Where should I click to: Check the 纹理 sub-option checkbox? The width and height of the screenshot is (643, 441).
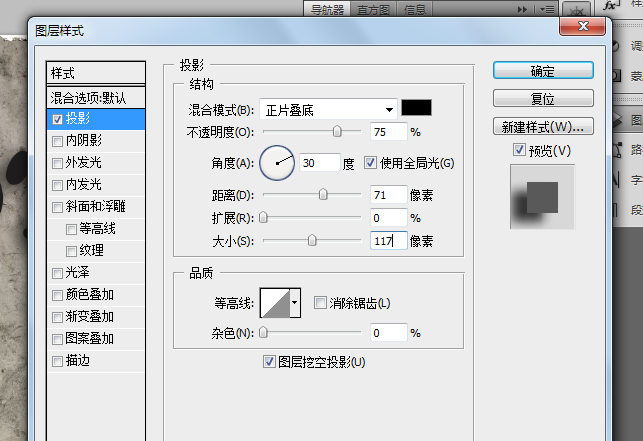click(x=71, y=251)
